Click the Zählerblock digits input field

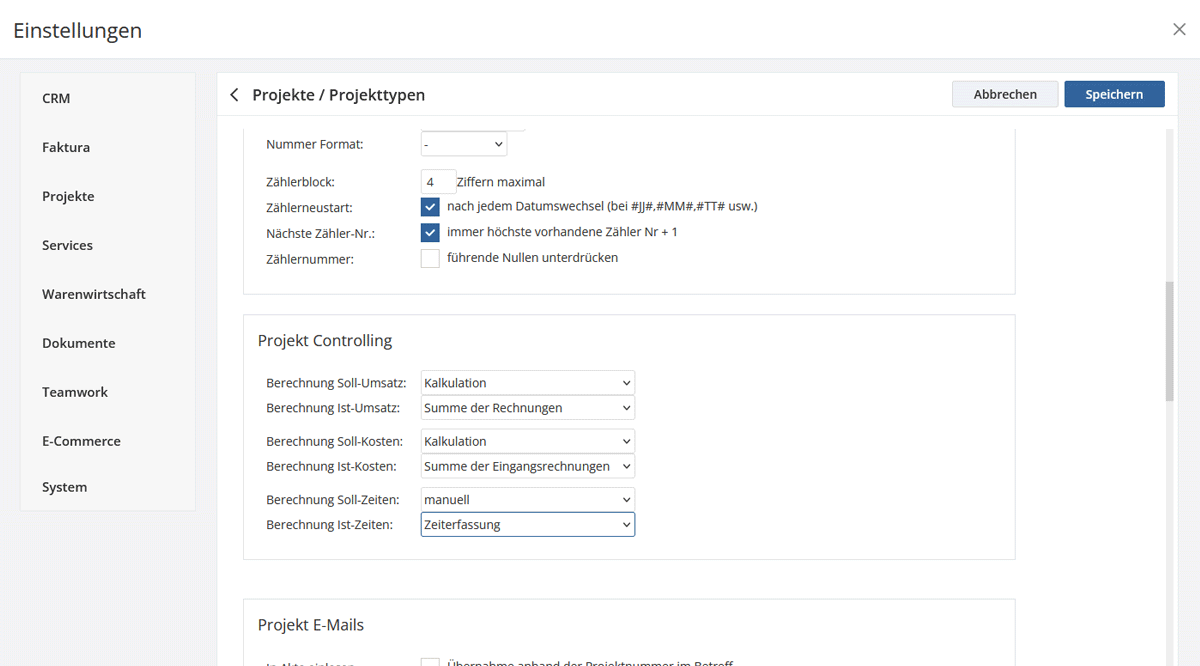tap(437, 182)
